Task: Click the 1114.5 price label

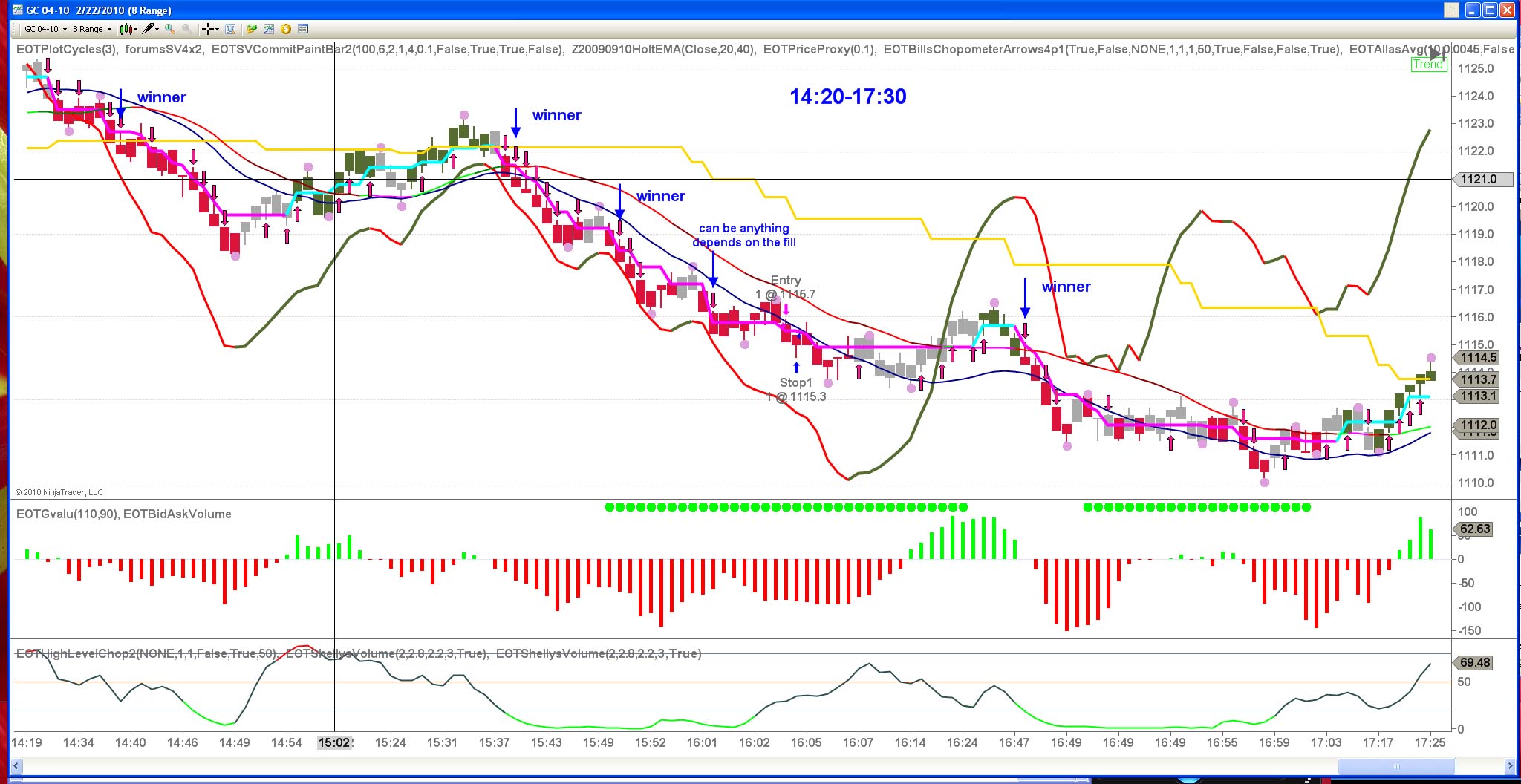Action: [1478, 357]
